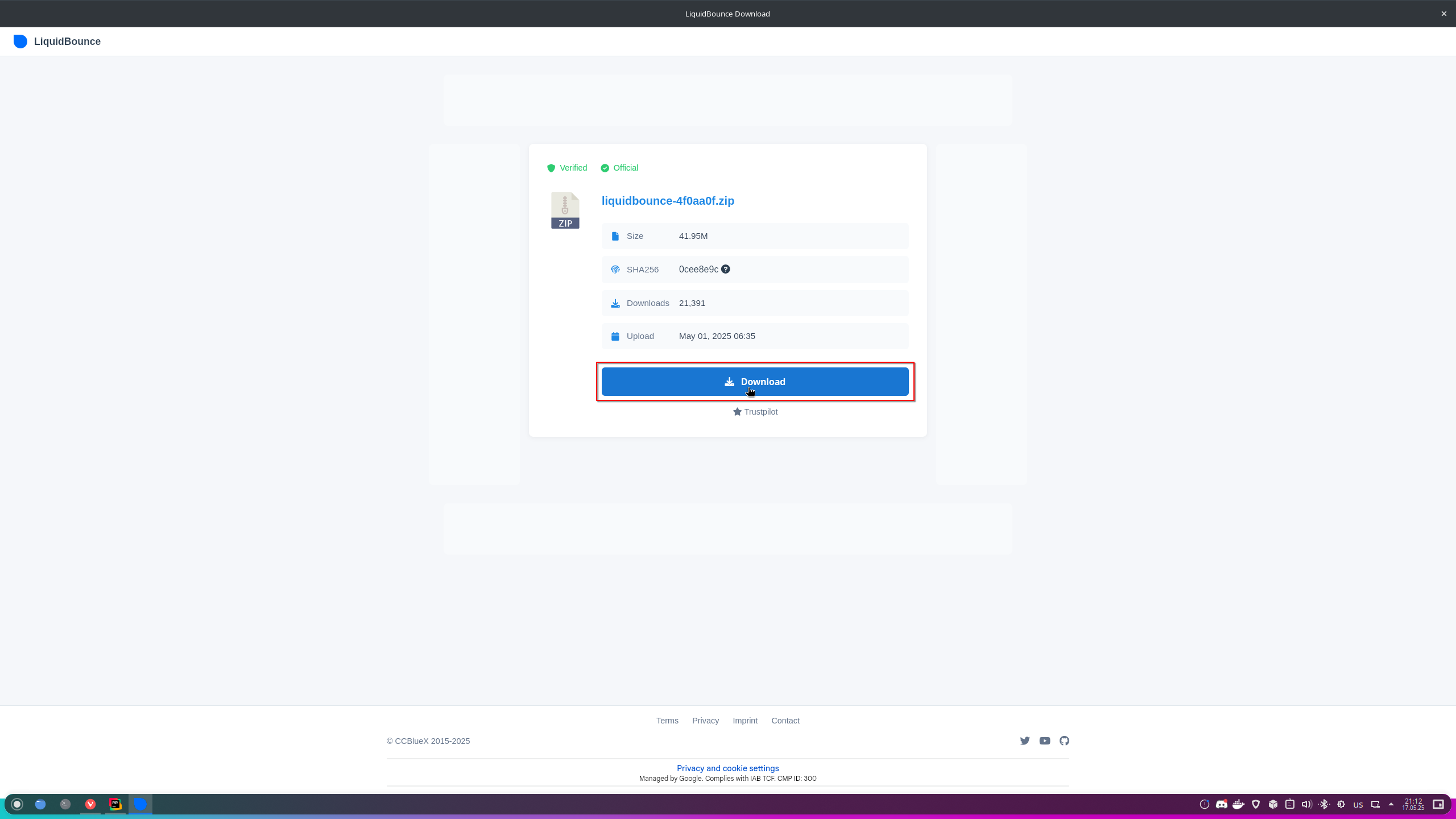Click the Bluetooth tray icon
This screenshot has width=1456, height=819.
click(1324, 804)
